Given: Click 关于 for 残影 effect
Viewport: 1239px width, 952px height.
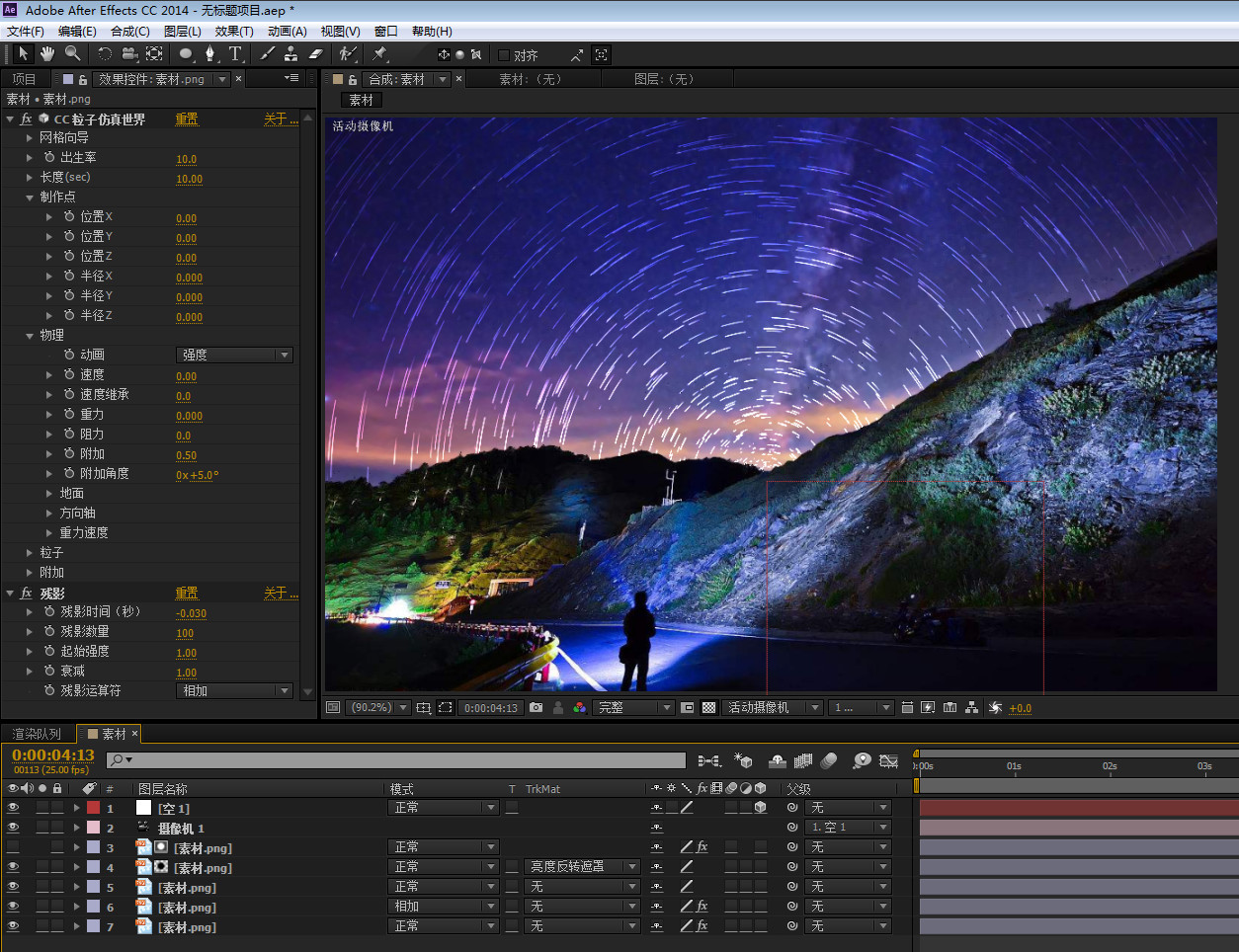Looking at the screenshot, I should 280,594.
